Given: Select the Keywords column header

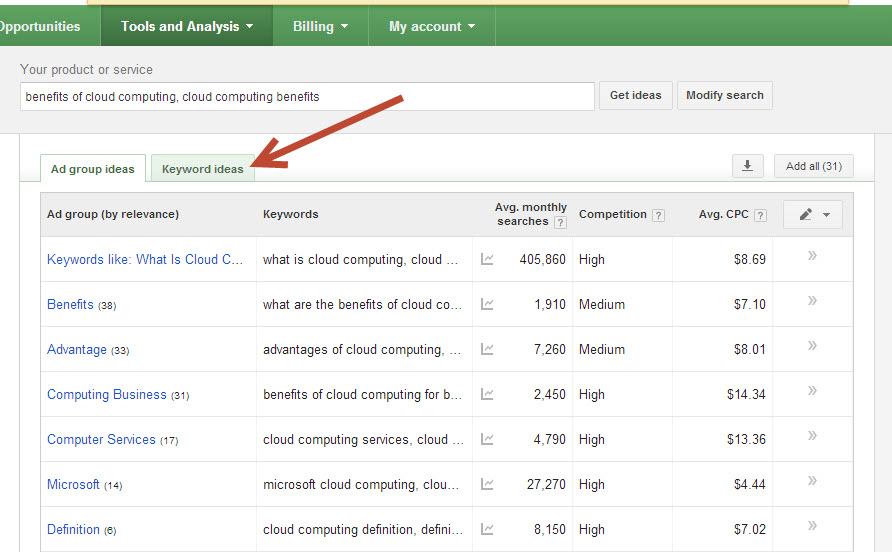Looking at the screenshot, I should [x=291, y=215].
